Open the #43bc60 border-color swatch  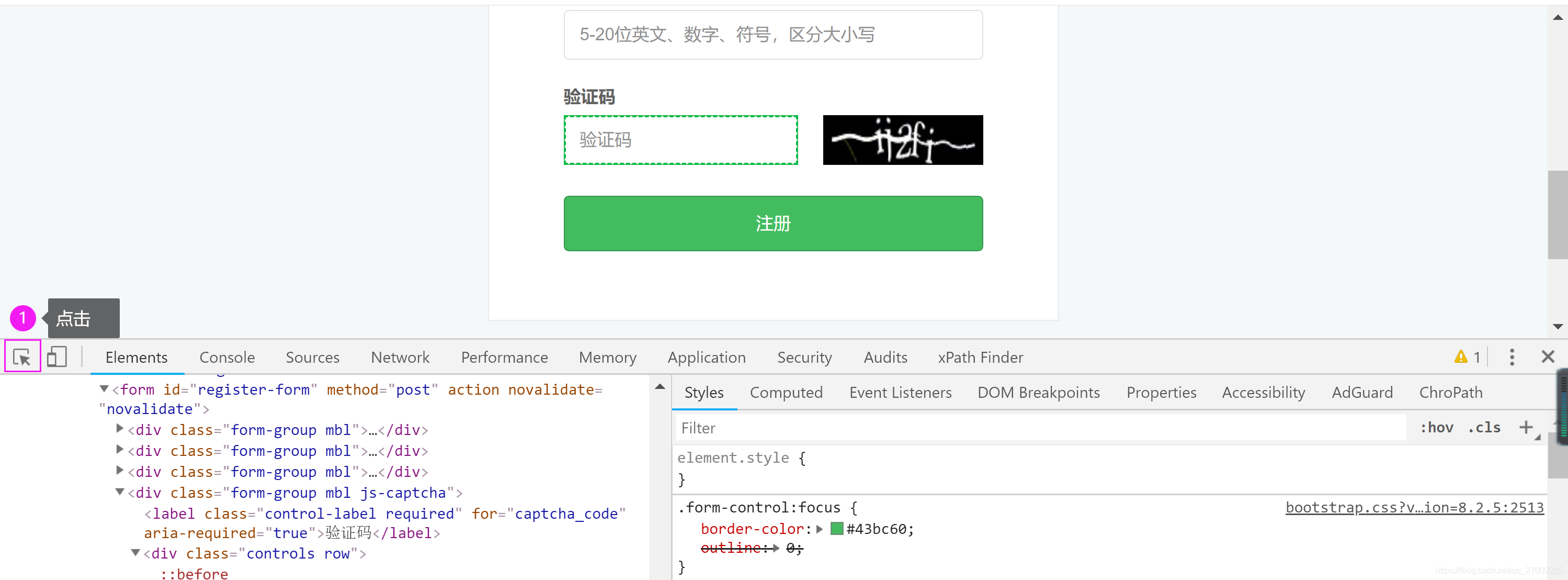836,529
